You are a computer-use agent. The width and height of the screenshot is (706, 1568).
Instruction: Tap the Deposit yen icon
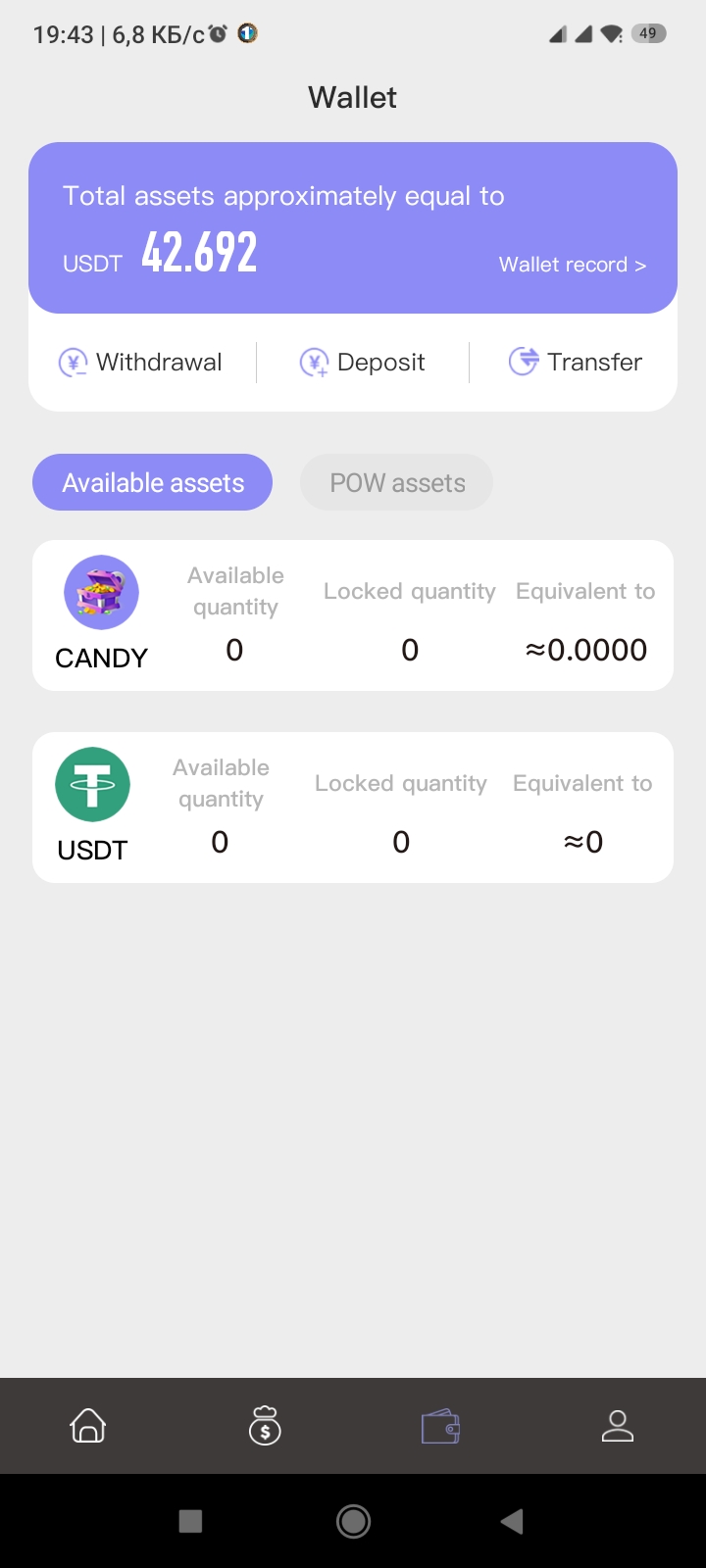(x=314, y=363)
